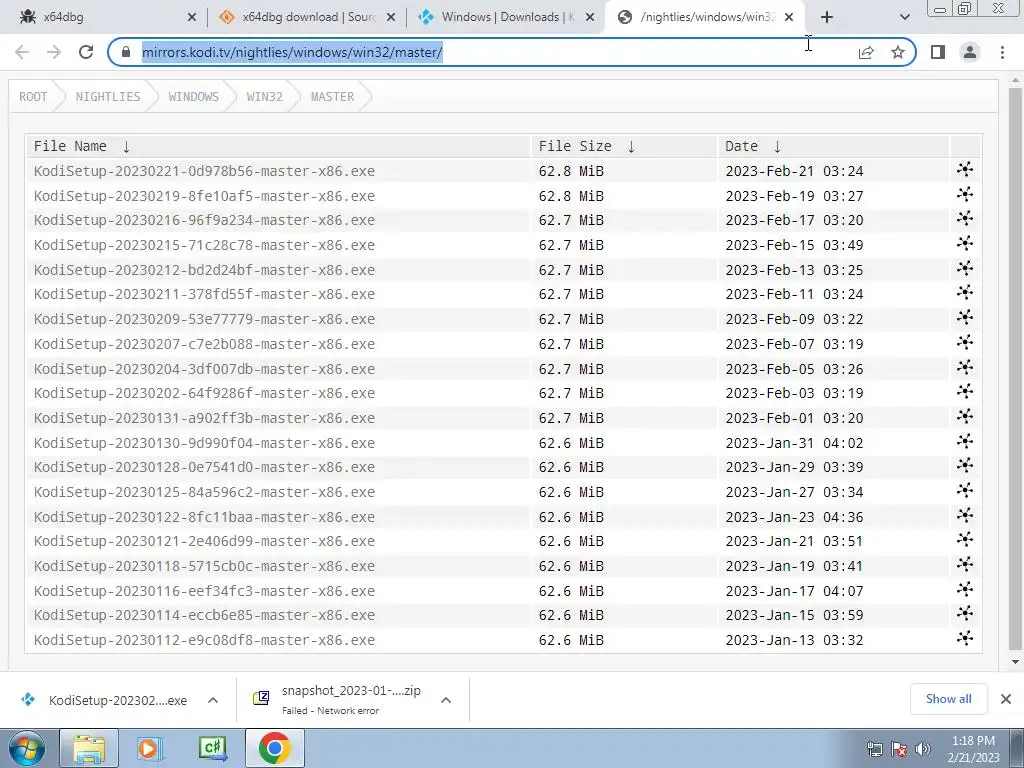The image size is (1024, 768).
Task: Download KodiSetup-20230112-e9c08df8-master-x86.exe
Action: (x=204, y=640)
